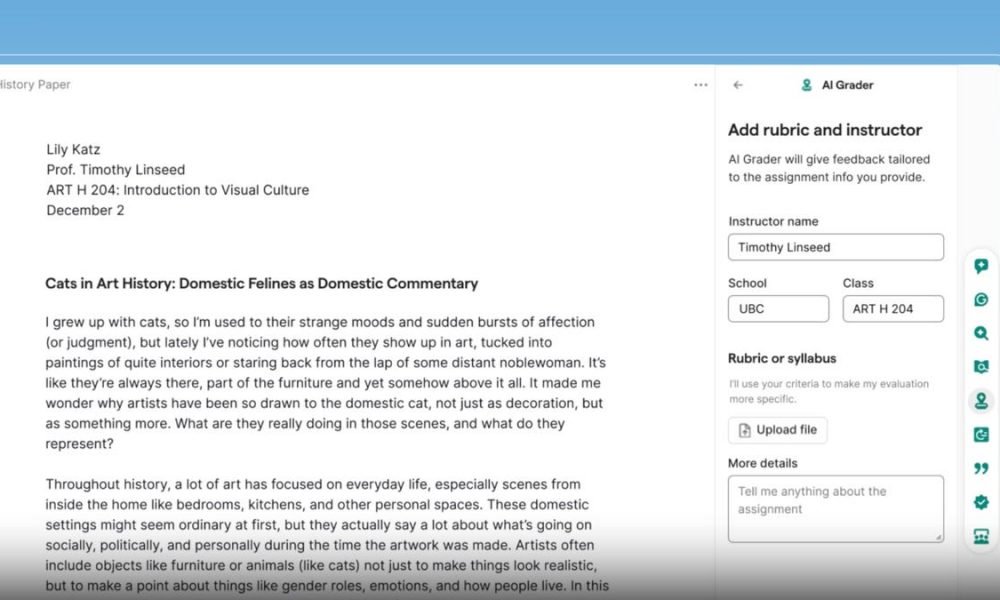This screenshot has height=600, width=1000.
Task: Click the 'Class' field label
Action: (x=858, y=283)
